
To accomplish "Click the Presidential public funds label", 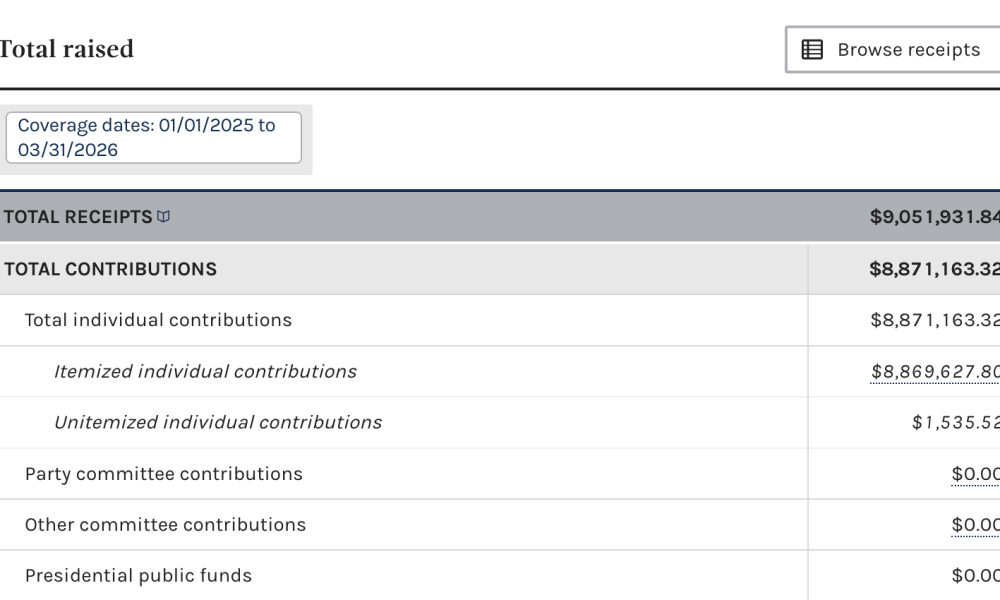I will [138, 576].
